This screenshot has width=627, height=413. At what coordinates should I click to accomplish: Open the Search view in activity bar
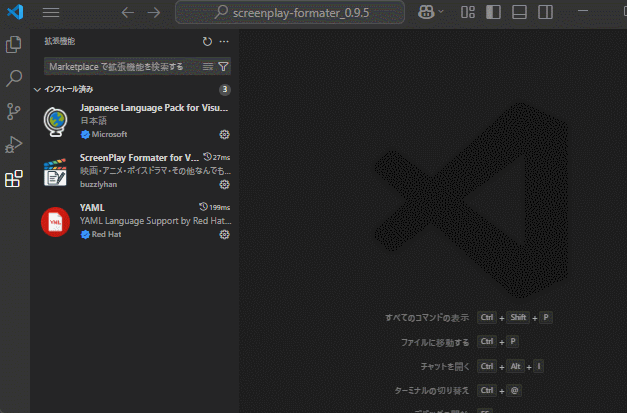(x=14, y=78)
